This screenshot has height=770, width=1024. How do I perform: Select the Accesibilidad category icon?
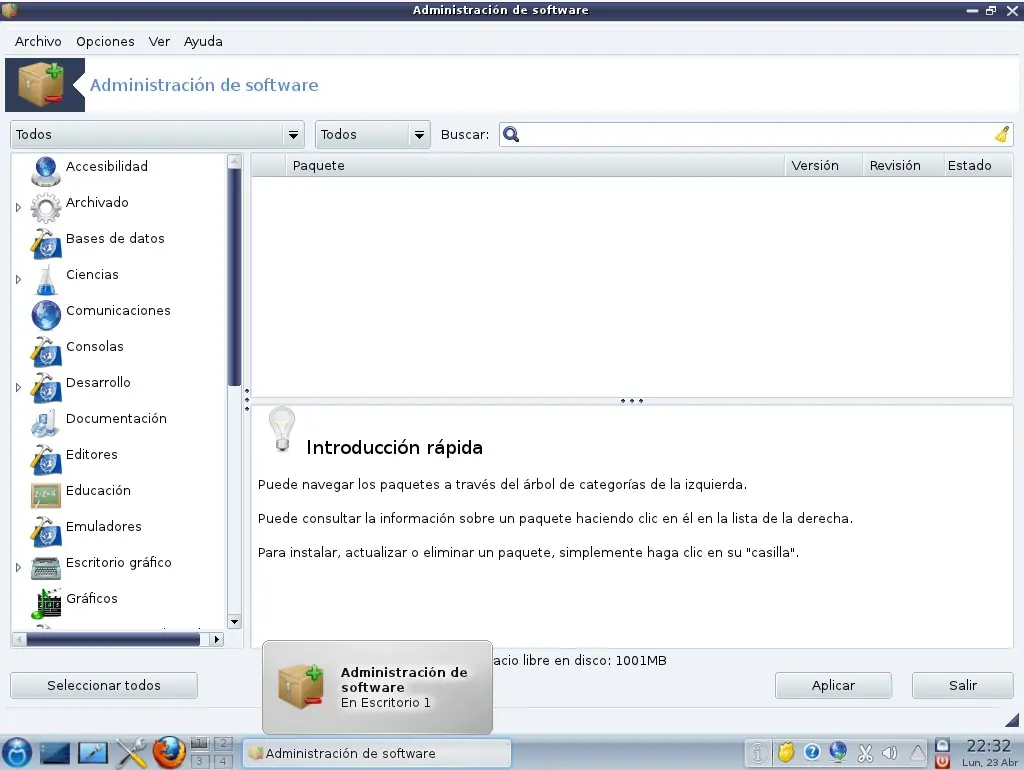[x=46, y=171]
